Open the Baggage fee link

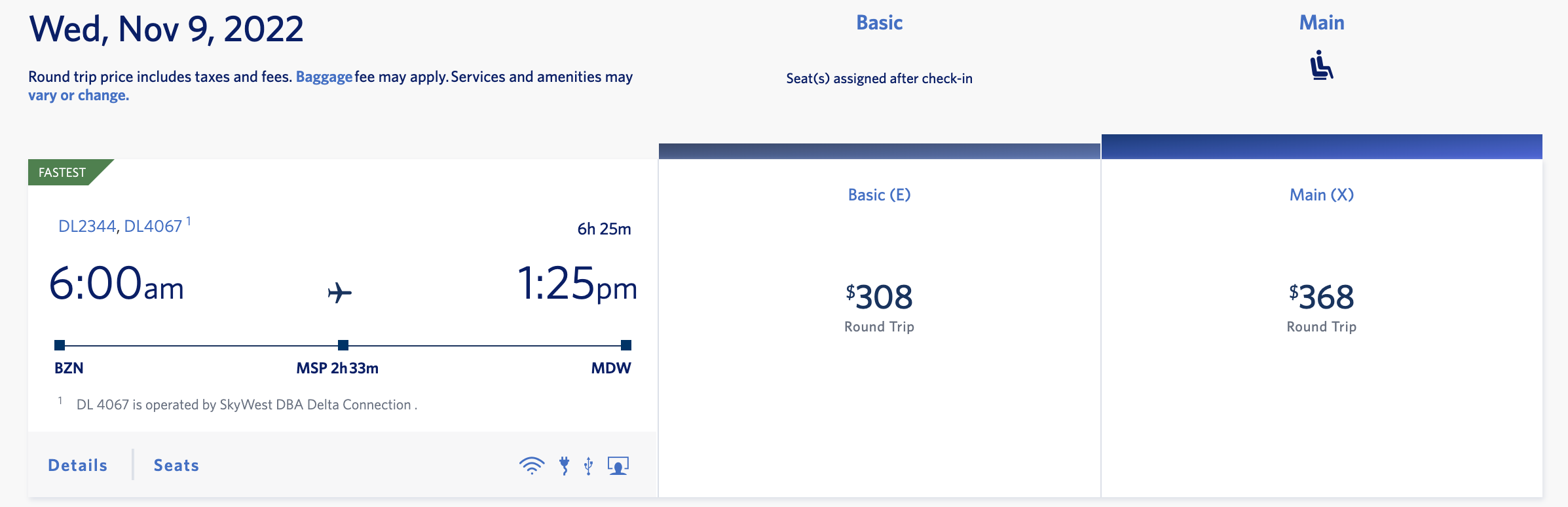[324, 77]
